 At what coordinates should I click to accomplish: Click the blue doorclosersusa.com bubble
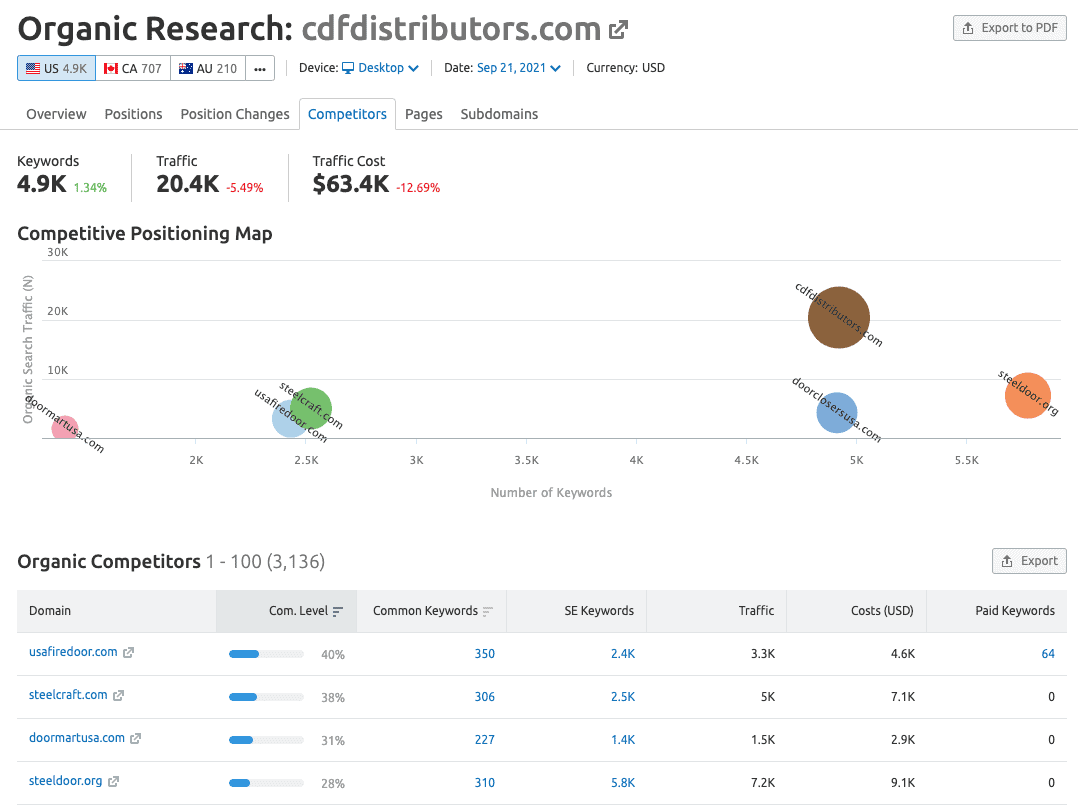[837, 412]
